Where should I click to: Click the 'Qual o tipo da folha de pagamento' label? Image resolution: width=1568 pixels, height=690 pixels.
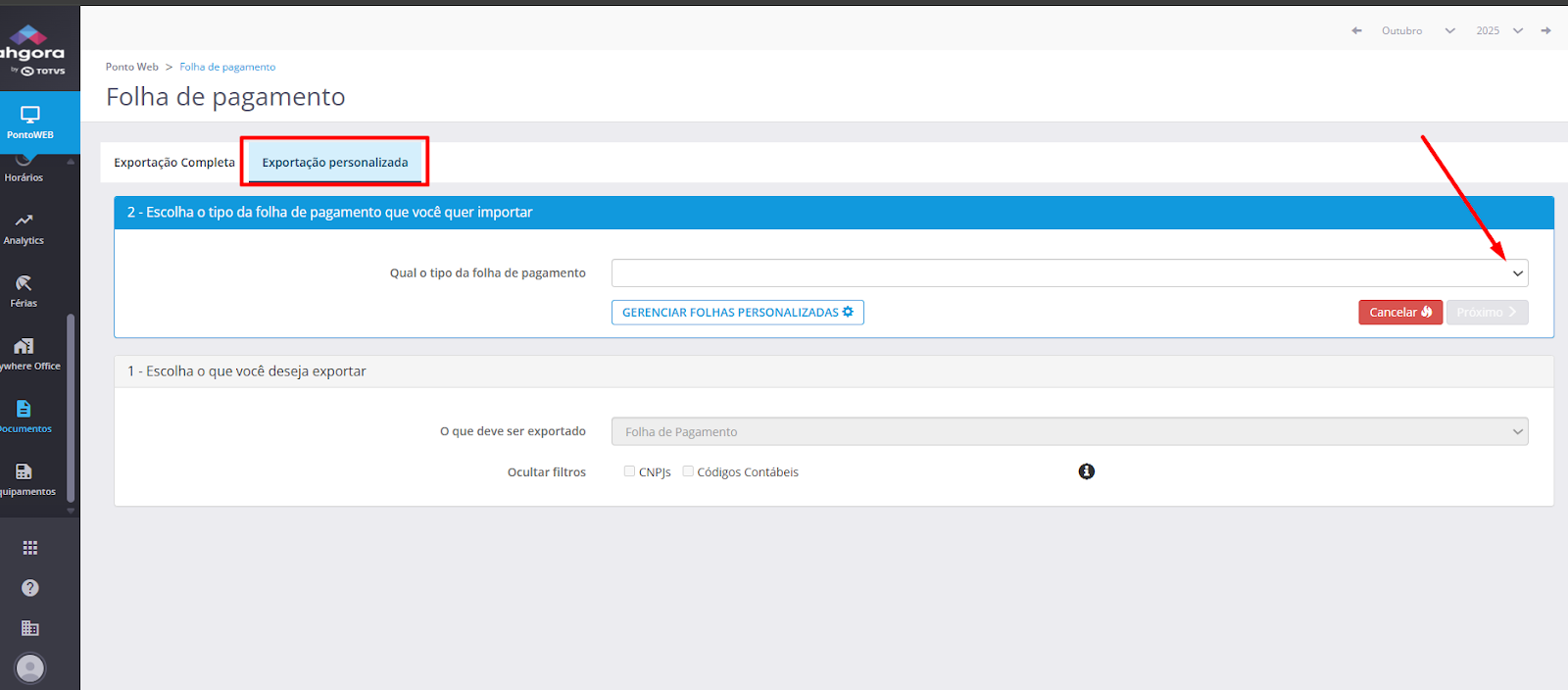point(488,273)
